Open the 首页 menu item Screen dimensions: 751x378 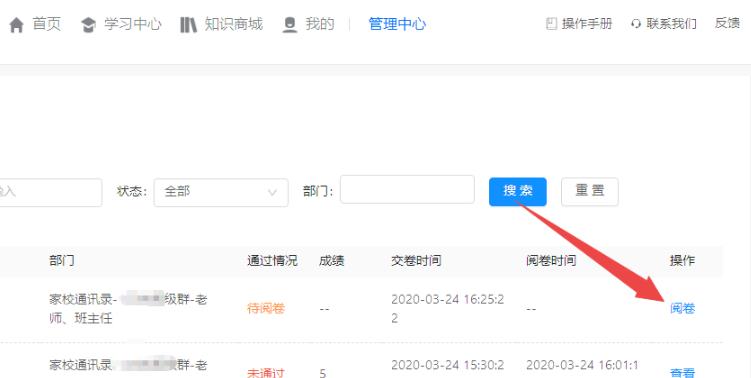tap(47, 24)
